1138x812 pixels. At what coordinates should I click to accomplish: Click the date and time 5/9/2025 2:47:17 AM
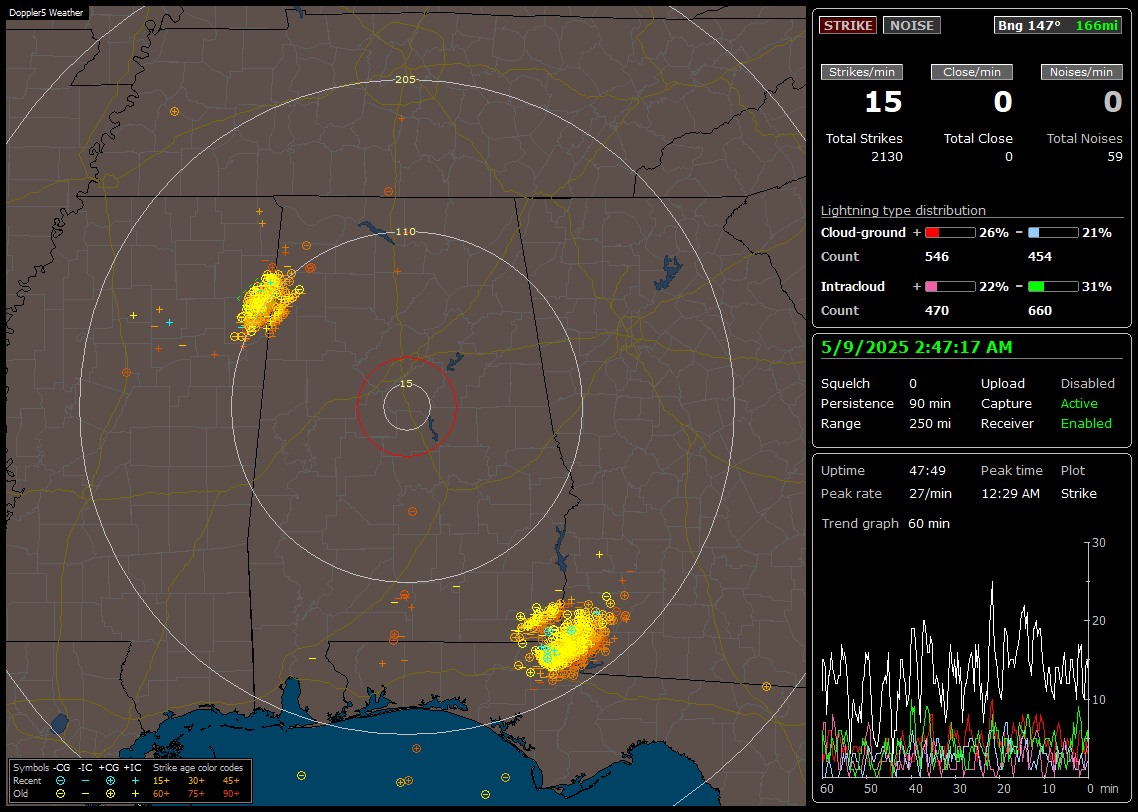[x=917, y=348]
